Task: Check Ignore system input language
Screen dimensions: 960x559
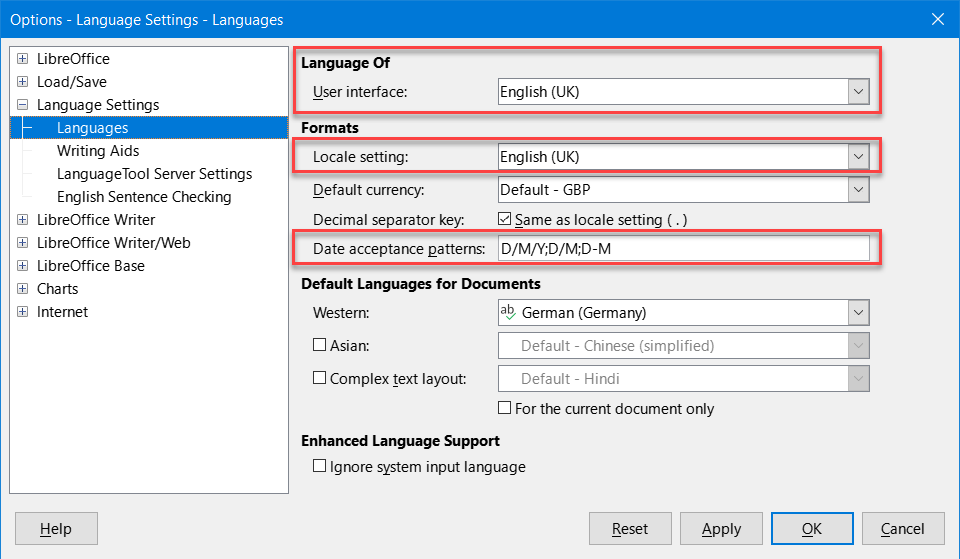Action: [320, 466]
